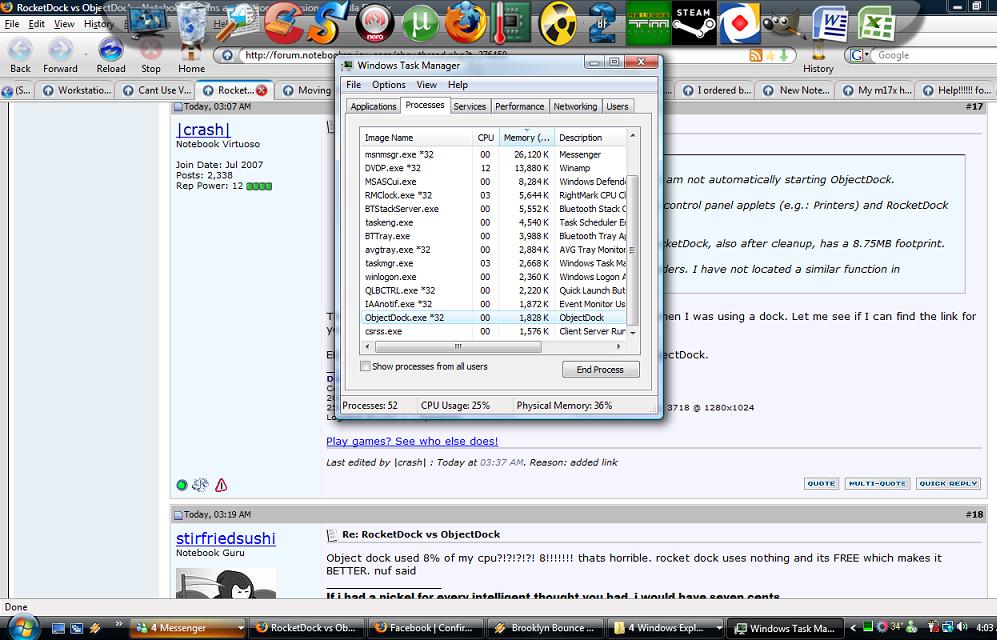Launch Firefox from the dock
Image resolution: width=997 pixels, height=640 pixels.
click(465, 23)
